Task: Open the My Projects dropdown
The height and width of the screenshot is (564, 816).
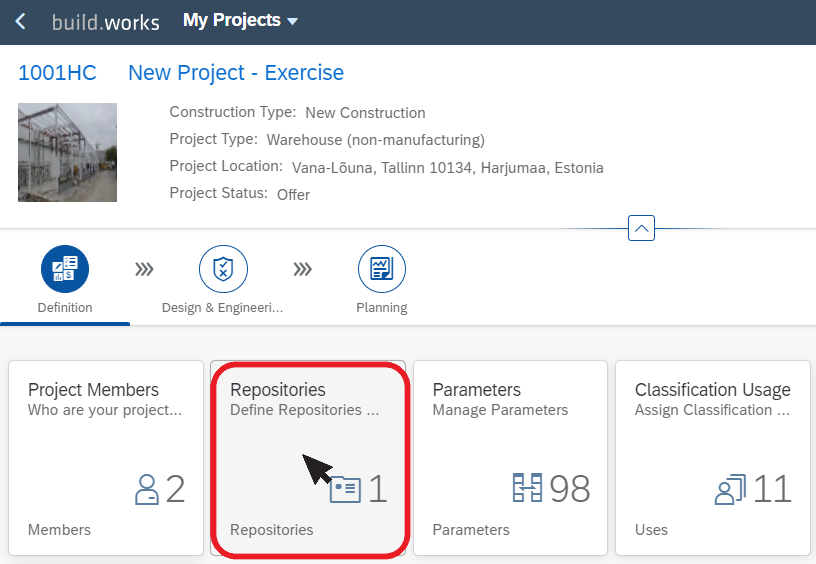Action: [240, 20]
